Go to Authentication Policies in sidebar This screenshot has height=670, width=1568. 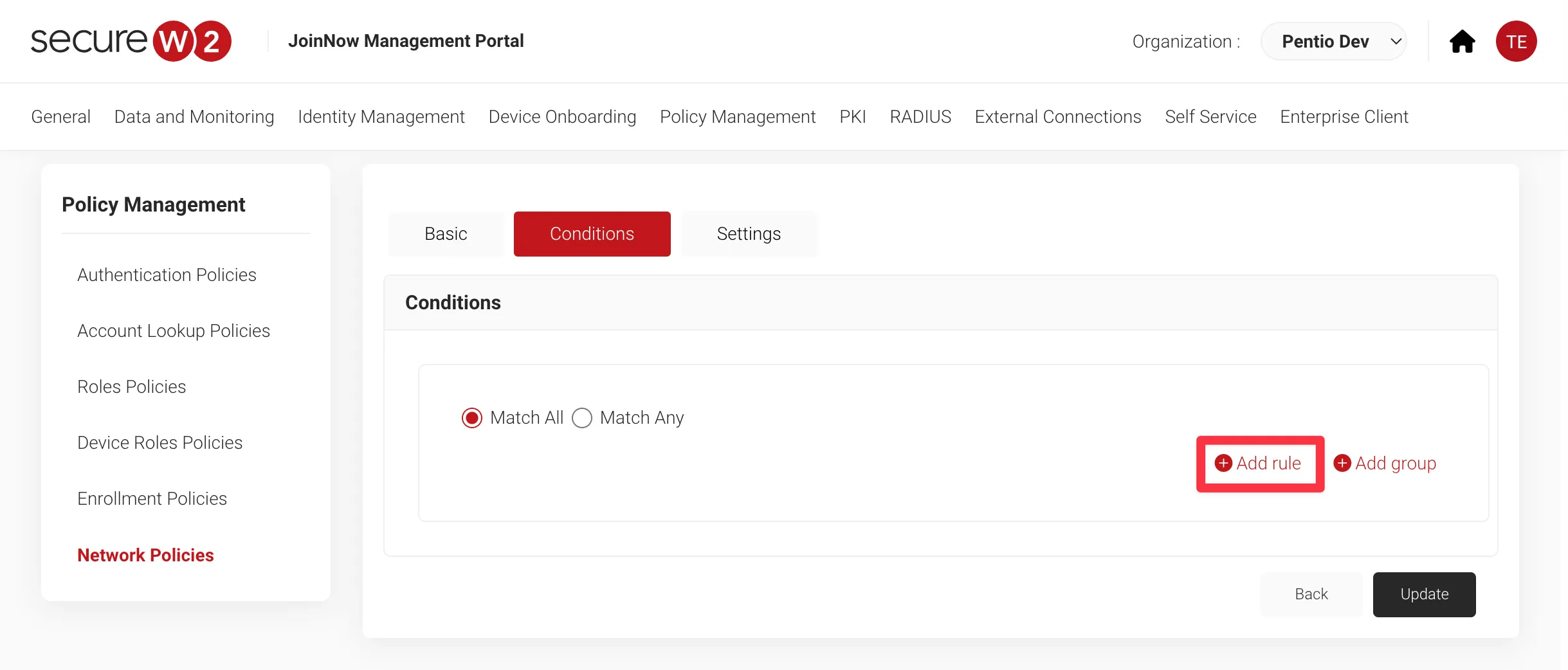[x=167, y=275]
